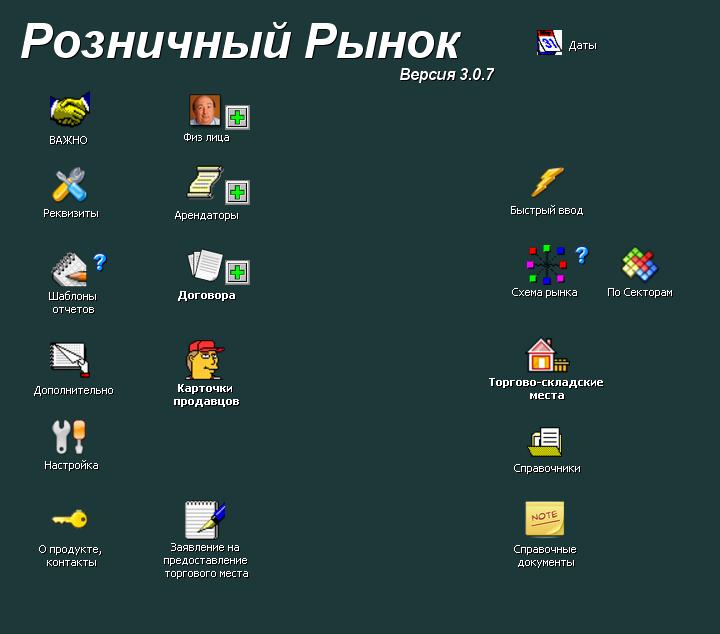This screenshot has width=720, height=634.
Task: Open Торгово-складские места house icon
Action: pos(547,355)
